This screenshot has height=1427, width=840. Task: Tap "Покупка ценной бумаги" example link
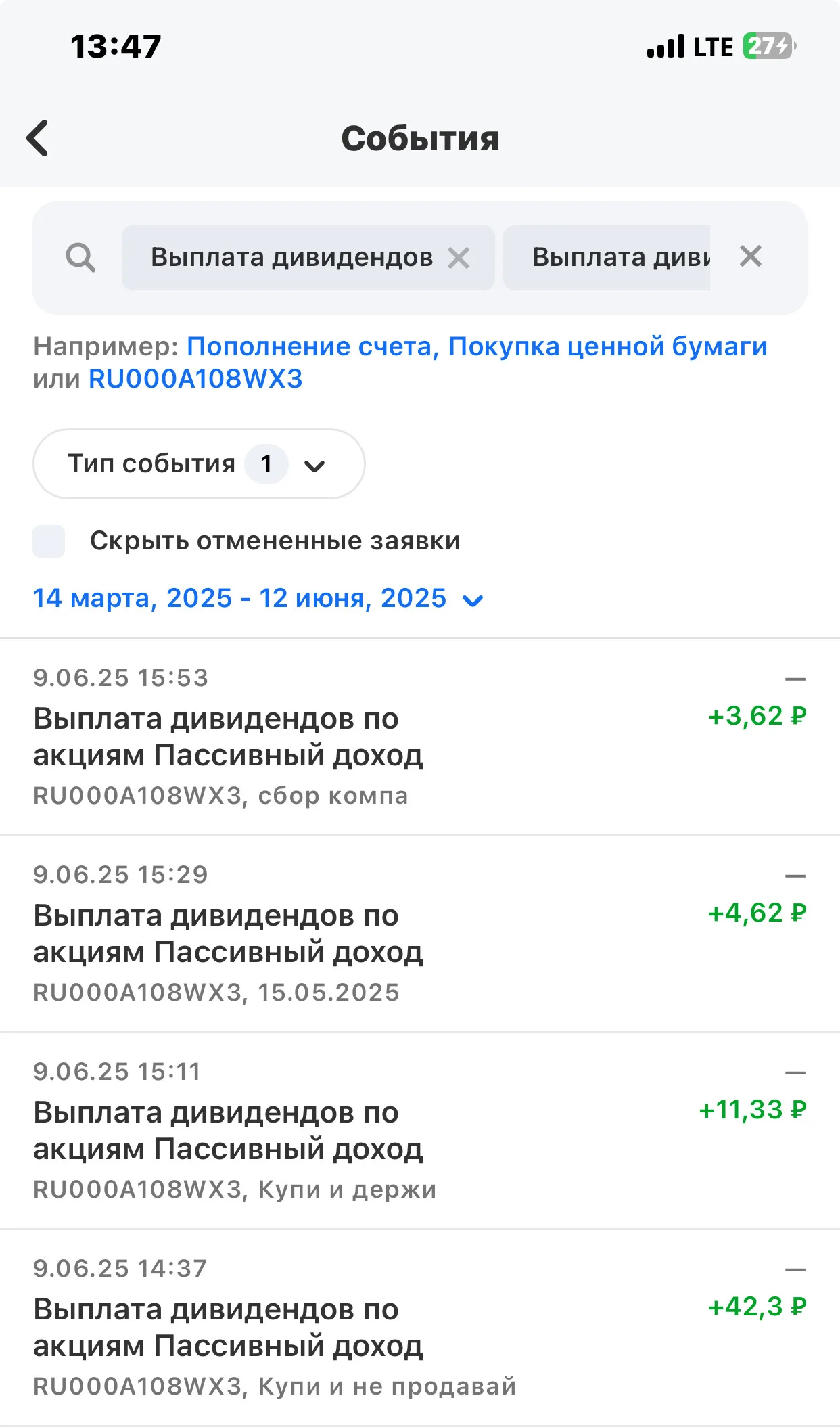coord(607,346)
